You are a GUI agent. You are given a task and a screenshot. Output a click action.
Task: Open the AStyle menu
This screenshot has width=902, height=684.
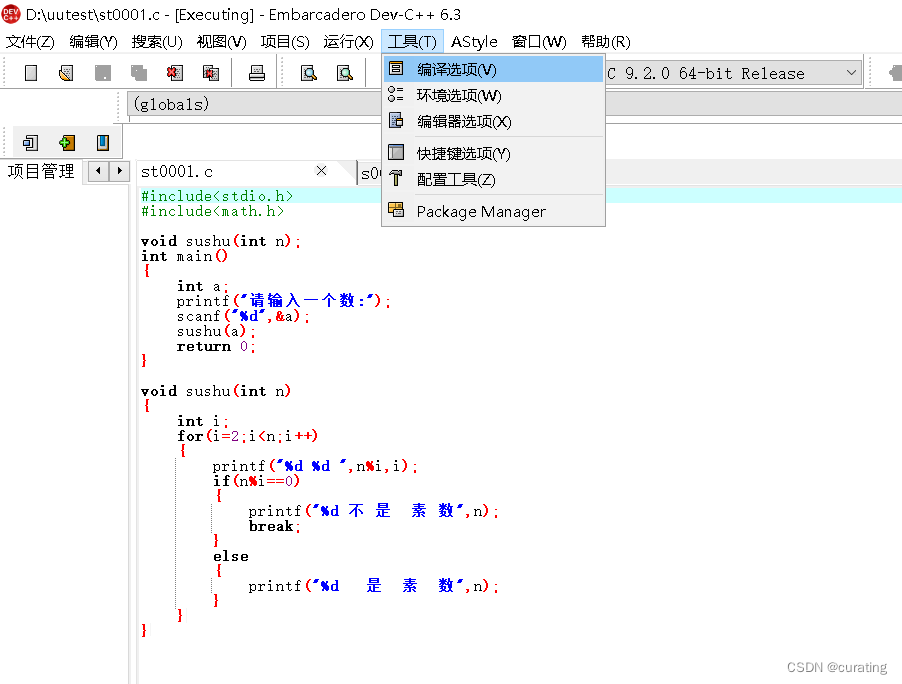point(474,42)
